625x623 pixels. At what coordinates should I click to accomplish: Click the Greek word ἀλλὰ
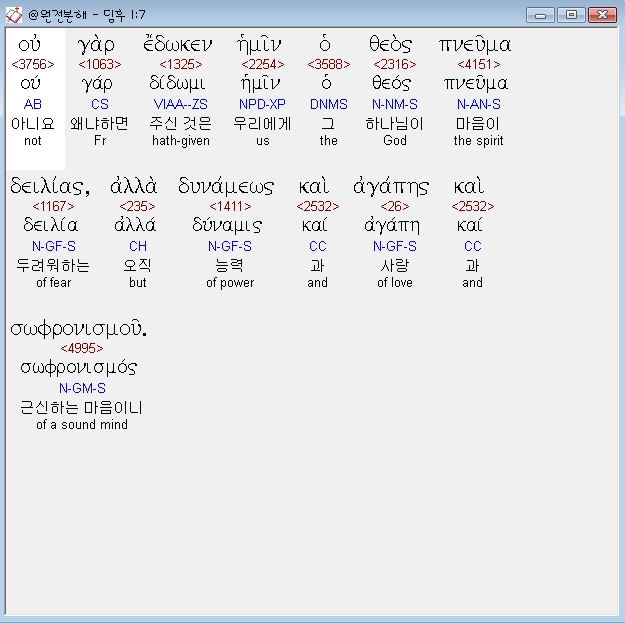134,186
